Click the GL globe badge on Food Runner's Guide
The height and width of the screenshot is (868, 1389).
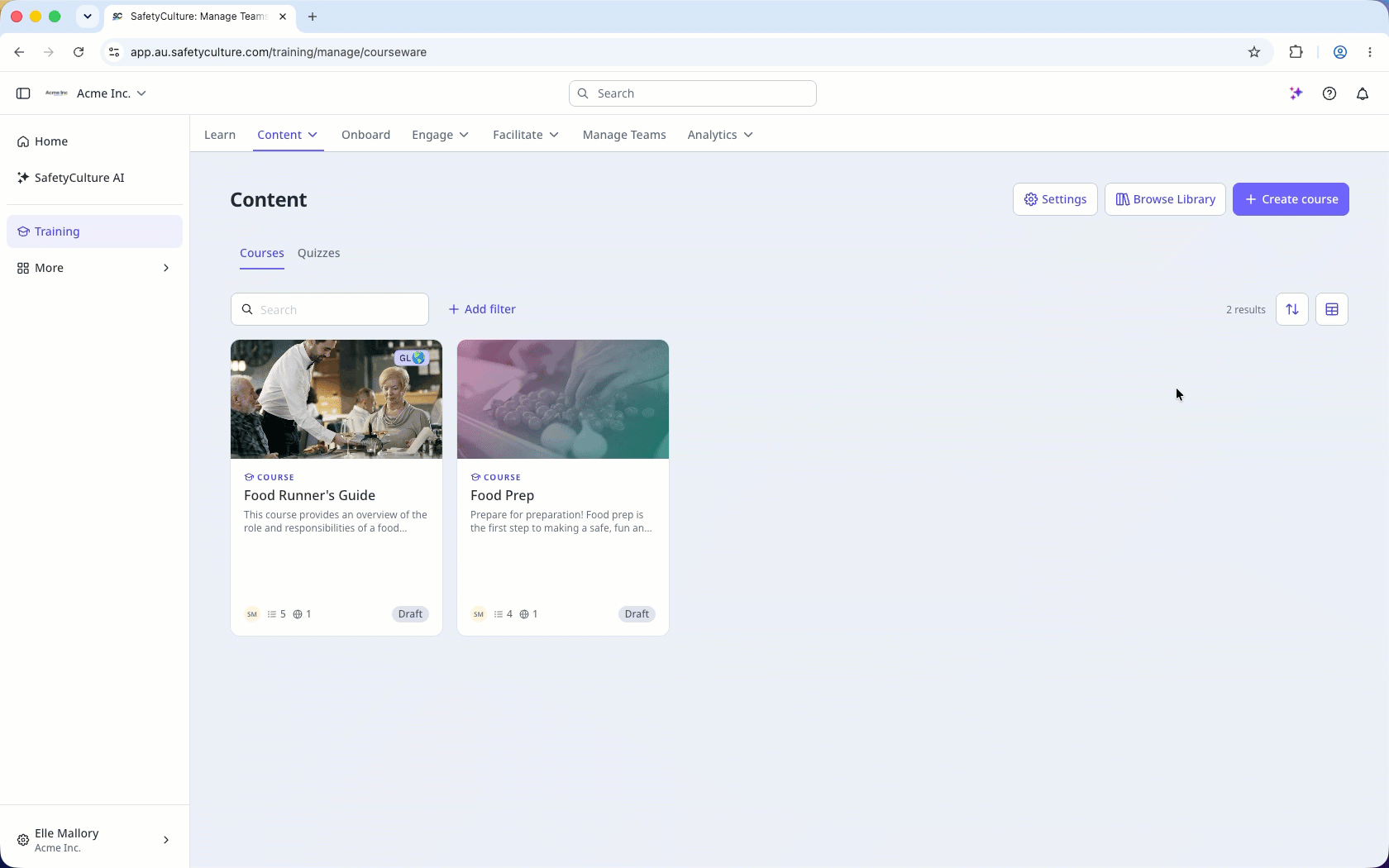[x=412, y=358]
